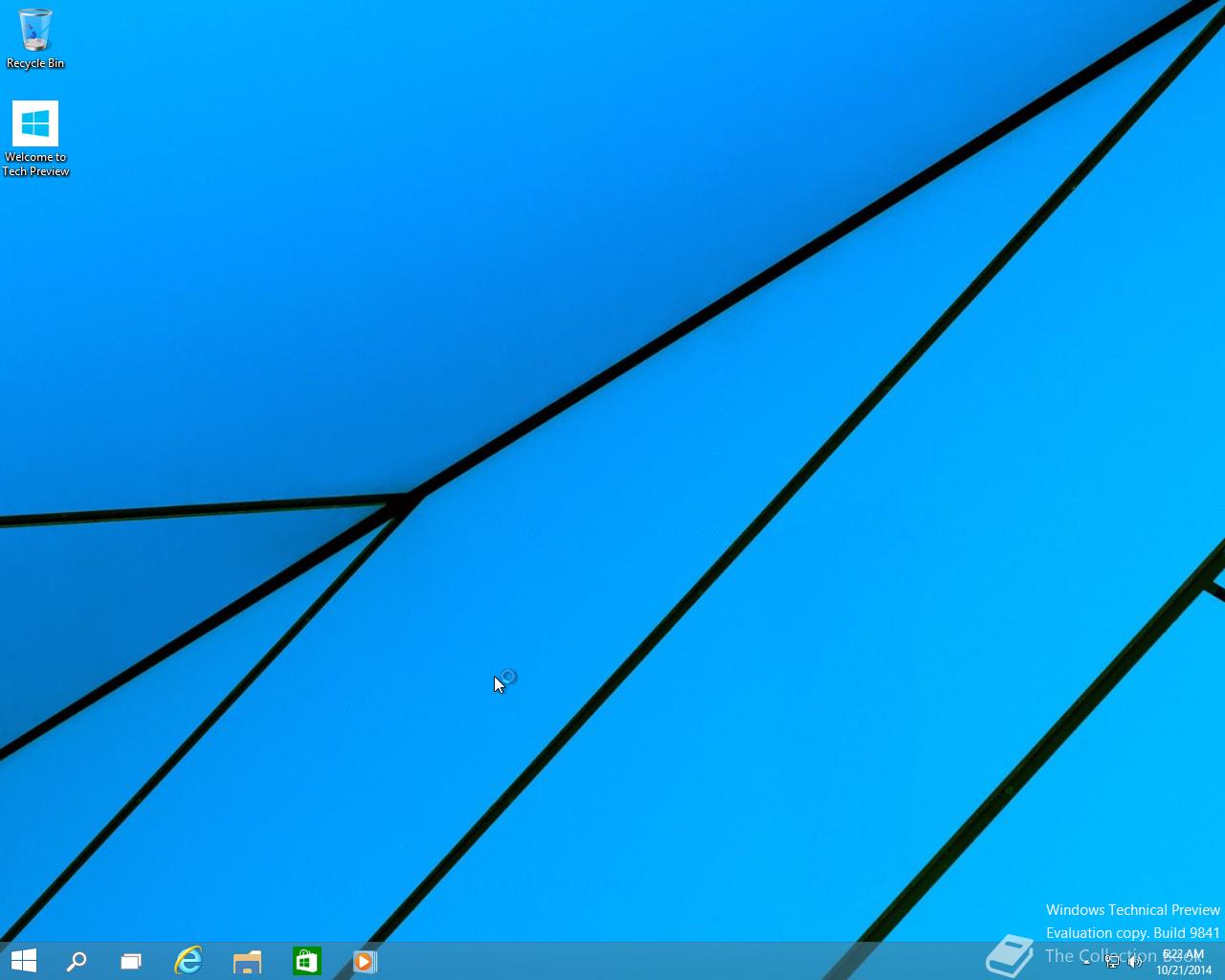The width and height of the screenshot is (1225, 980).
Task: Open the Recycle Bin desktop icon
Action: click(35, 38)
